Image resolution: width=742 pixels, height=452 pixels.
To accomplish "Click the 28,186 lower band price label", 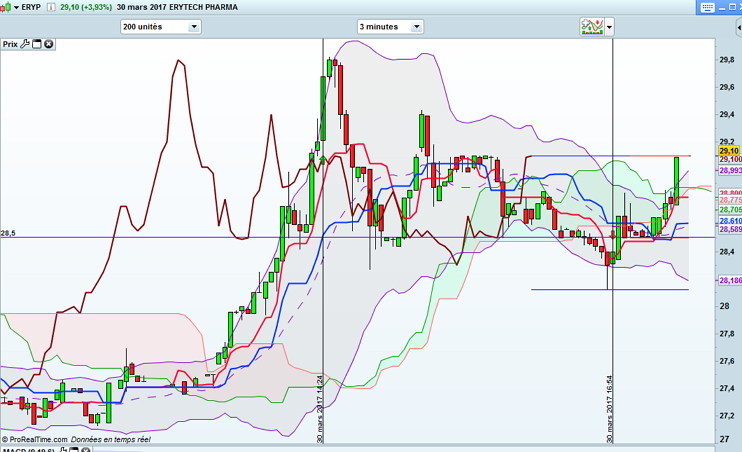I will click(x=730, y=281).
